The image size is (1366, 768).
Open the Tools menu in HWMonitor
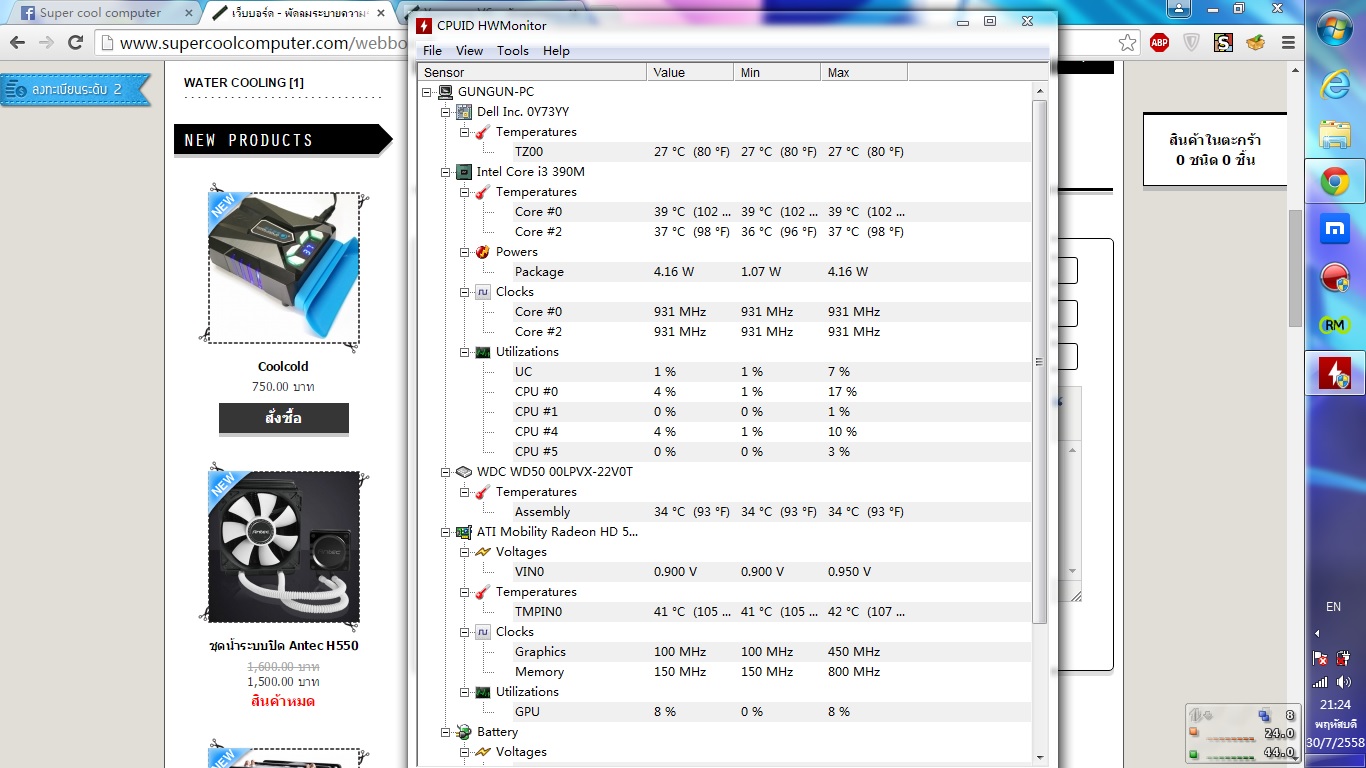[x=513, y=51]
